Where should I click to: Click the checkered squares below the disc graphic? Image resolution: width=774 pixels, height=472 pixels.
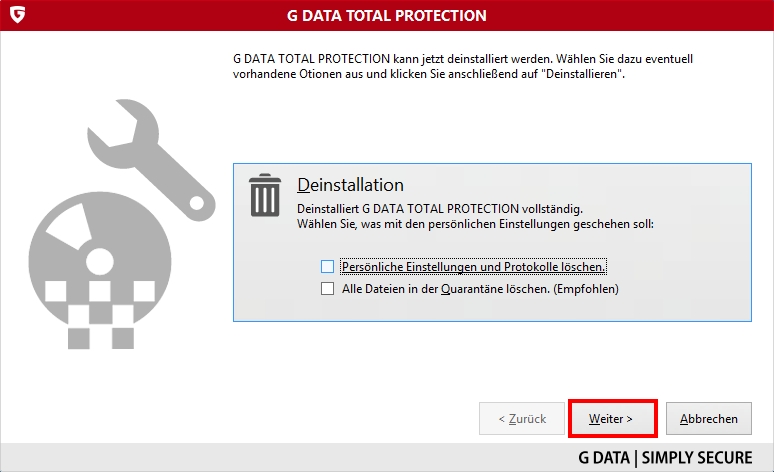coord(100,315)
